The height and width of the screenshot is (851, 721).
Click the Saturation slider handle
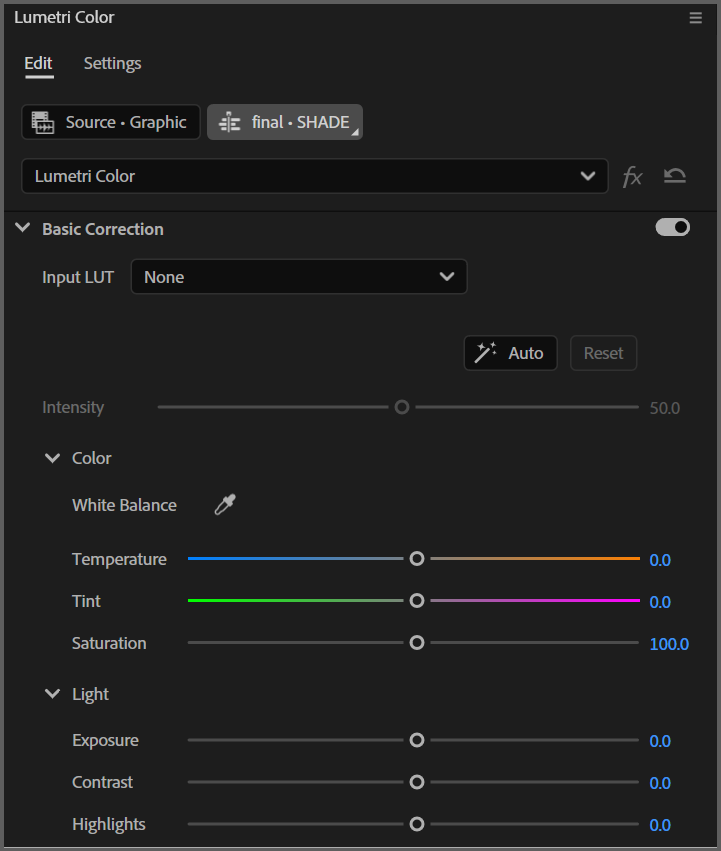(x=417, y=643)
